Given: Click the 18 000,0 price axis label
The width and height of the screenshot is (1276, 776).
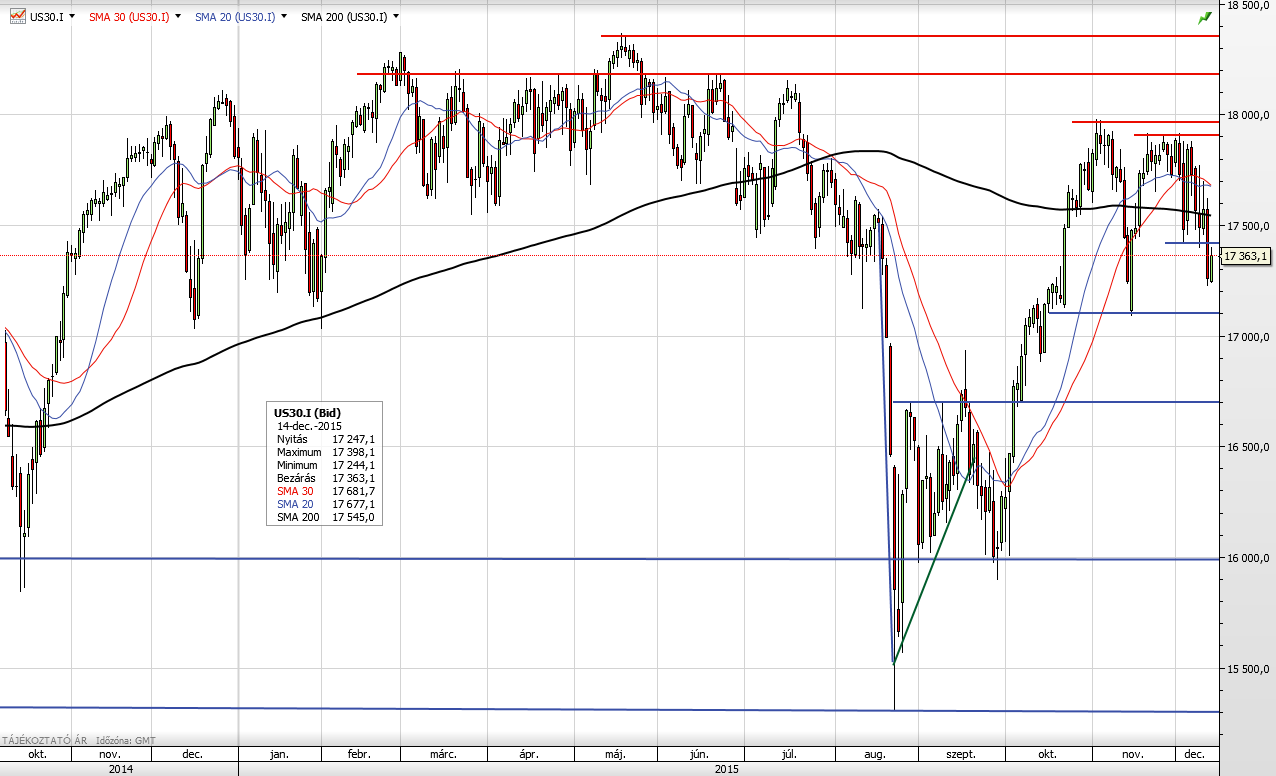Looking at the screenshot, I should (1248, 116).
